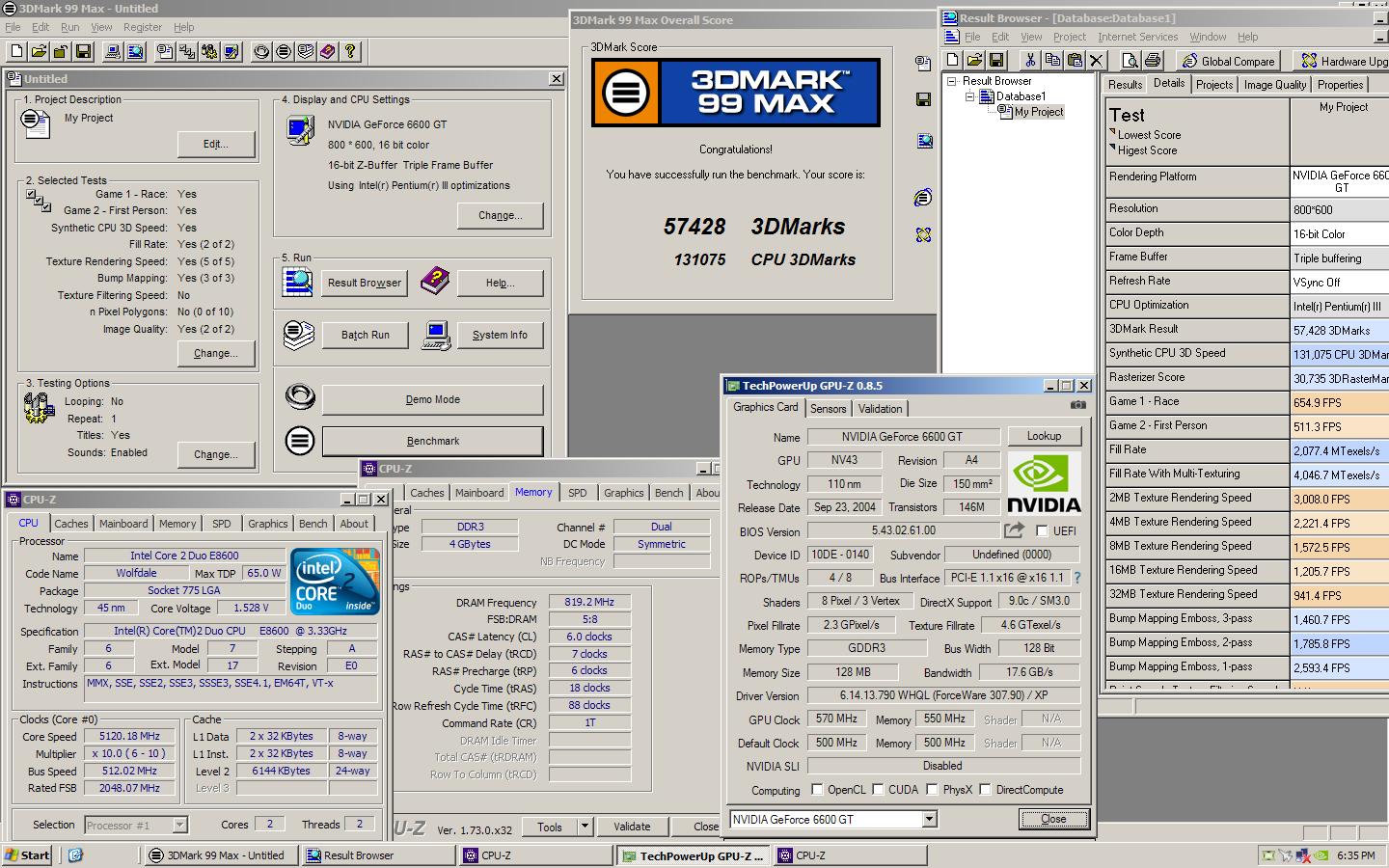Open Internet Services menu in Result Browser
Image resolution: width=1389 pixels, height=868 pixels.
coord(1137,37)
